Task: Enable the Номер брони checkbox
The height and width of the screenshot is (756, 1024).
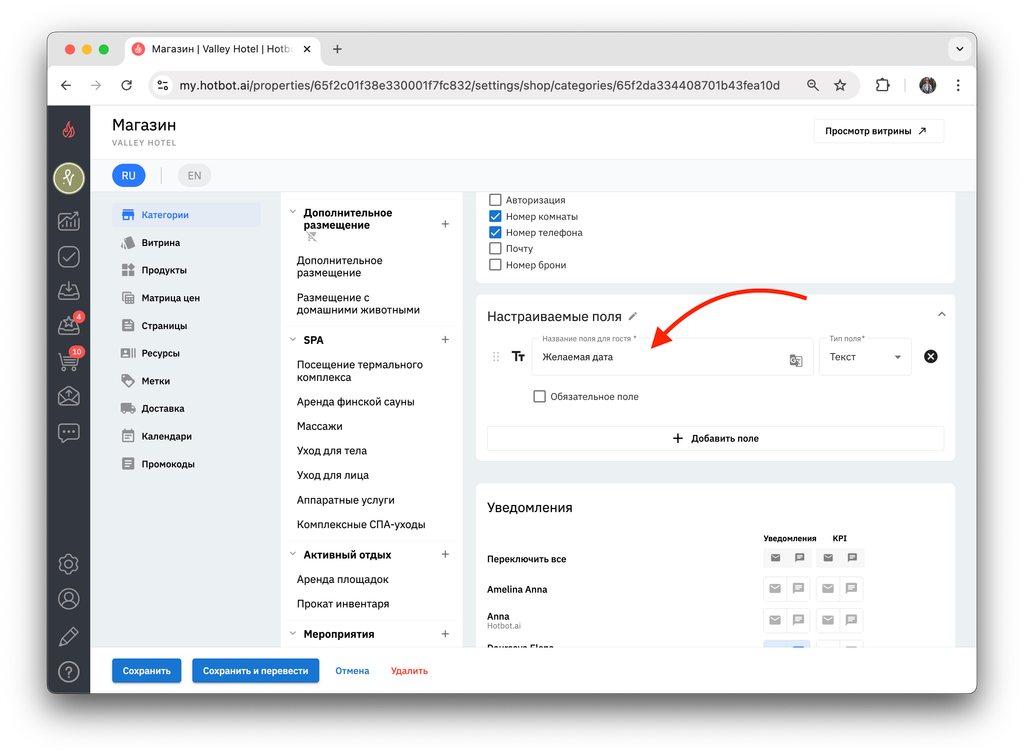Action: click(x=495, y=264)
